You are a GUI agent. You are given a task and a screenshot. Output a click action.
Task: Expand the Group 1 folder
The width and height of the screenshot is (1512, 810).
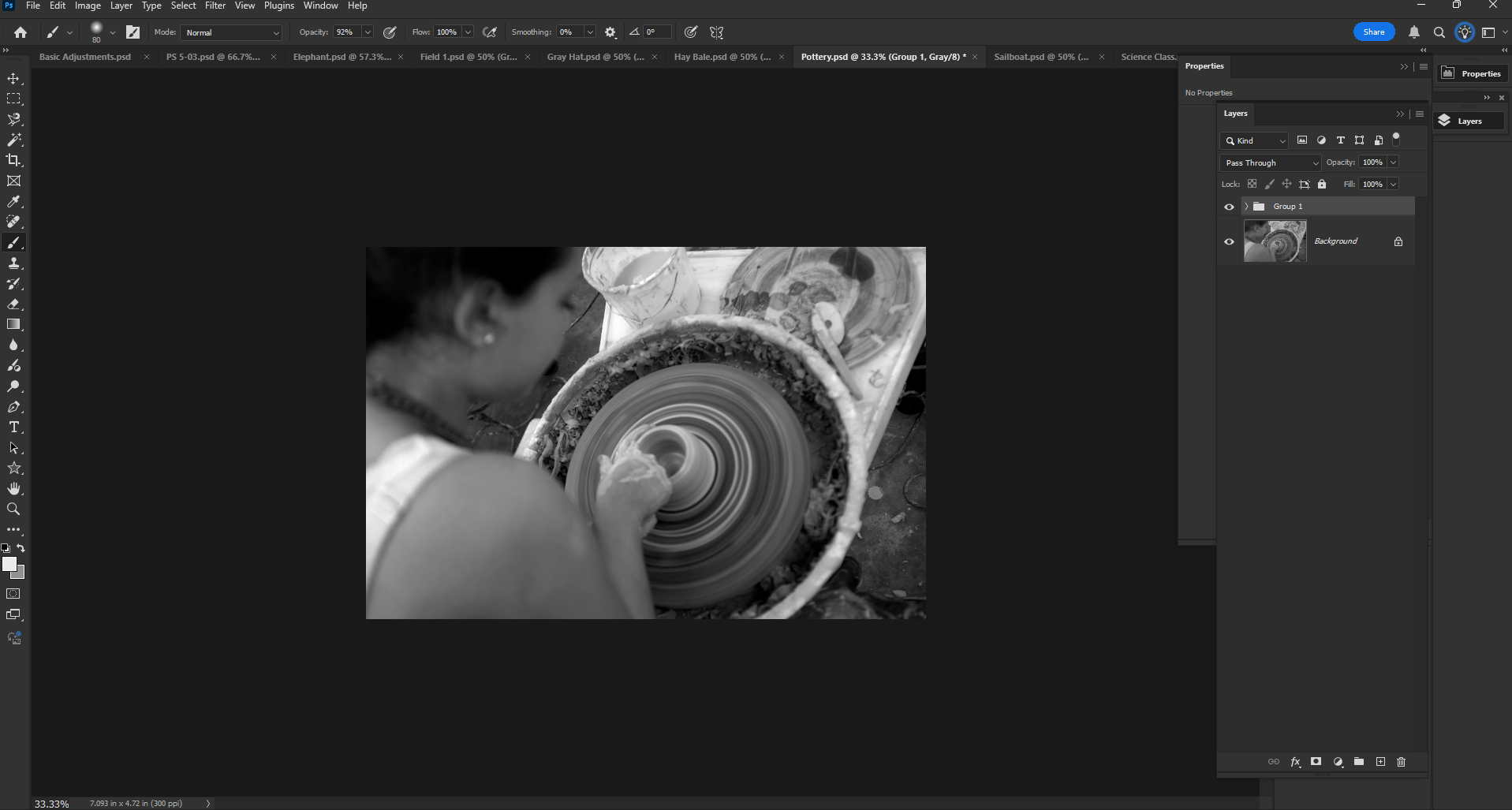(1246, 207)
